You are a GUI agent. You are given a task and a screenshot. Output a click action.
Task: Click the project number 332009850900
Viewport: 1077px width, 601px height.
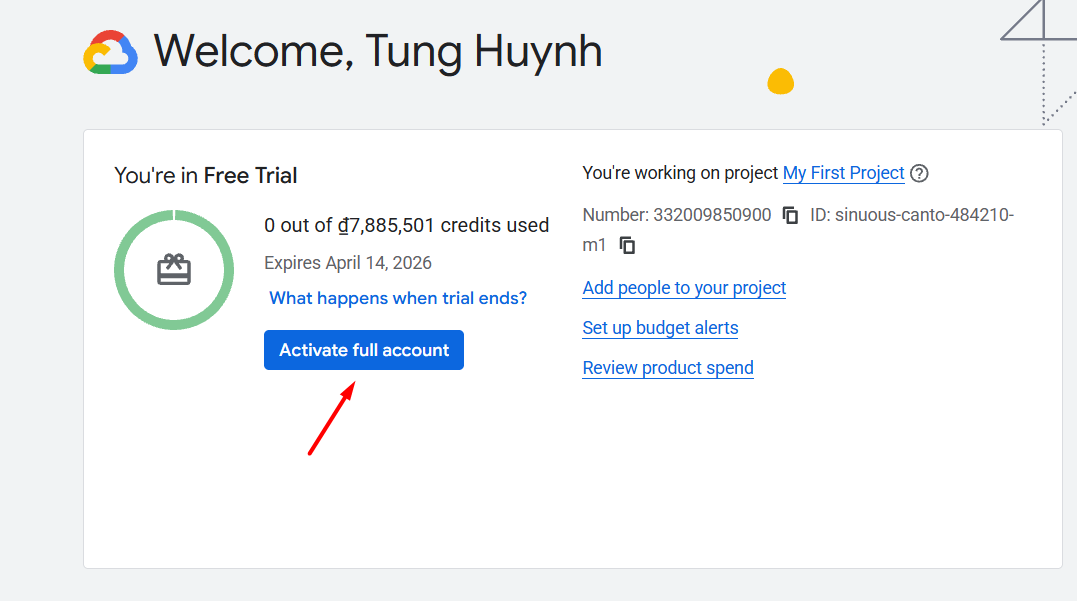pos(711,215)
